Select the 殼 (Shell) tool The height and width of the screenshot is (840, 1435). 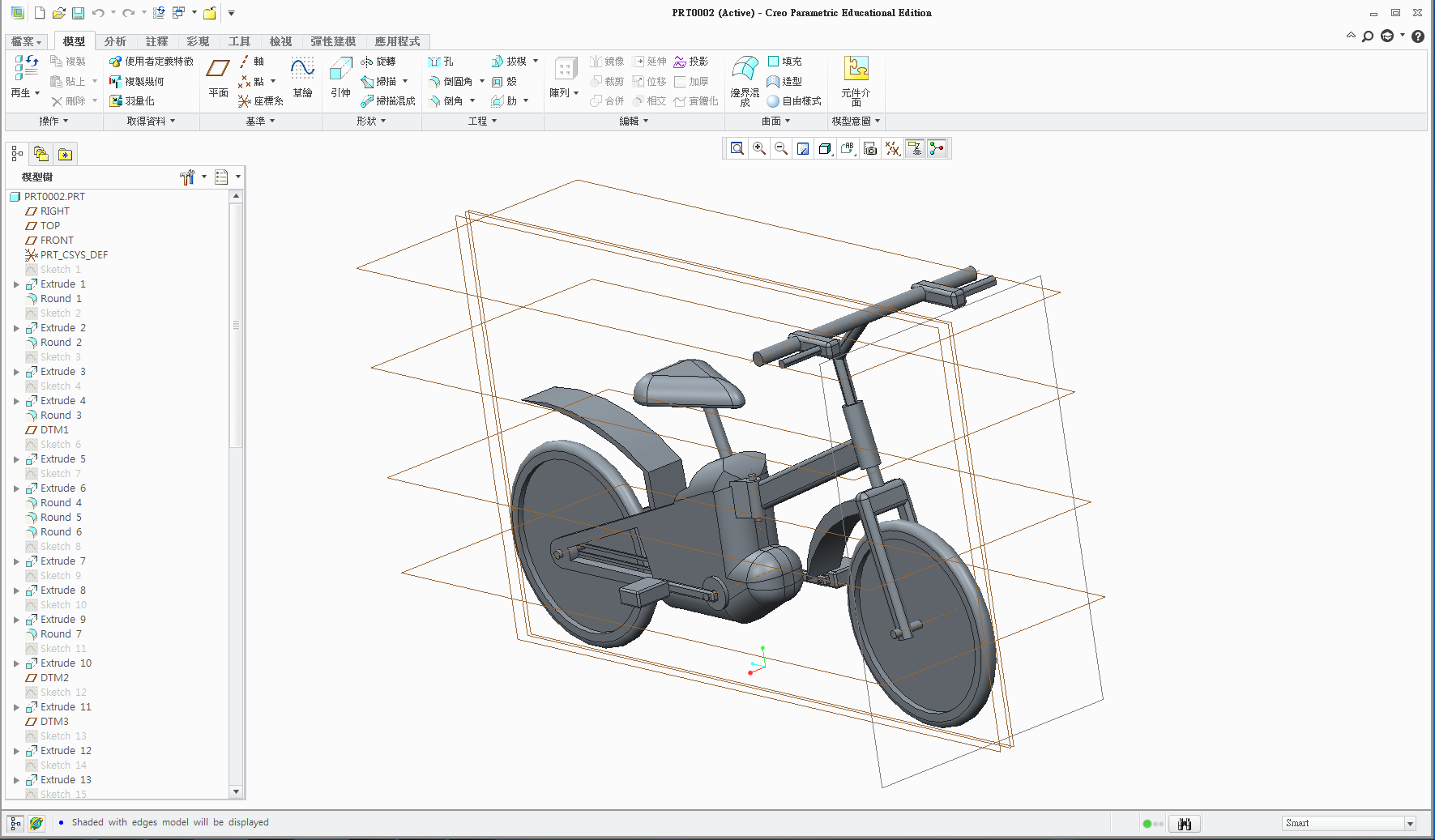click(504, 81)
